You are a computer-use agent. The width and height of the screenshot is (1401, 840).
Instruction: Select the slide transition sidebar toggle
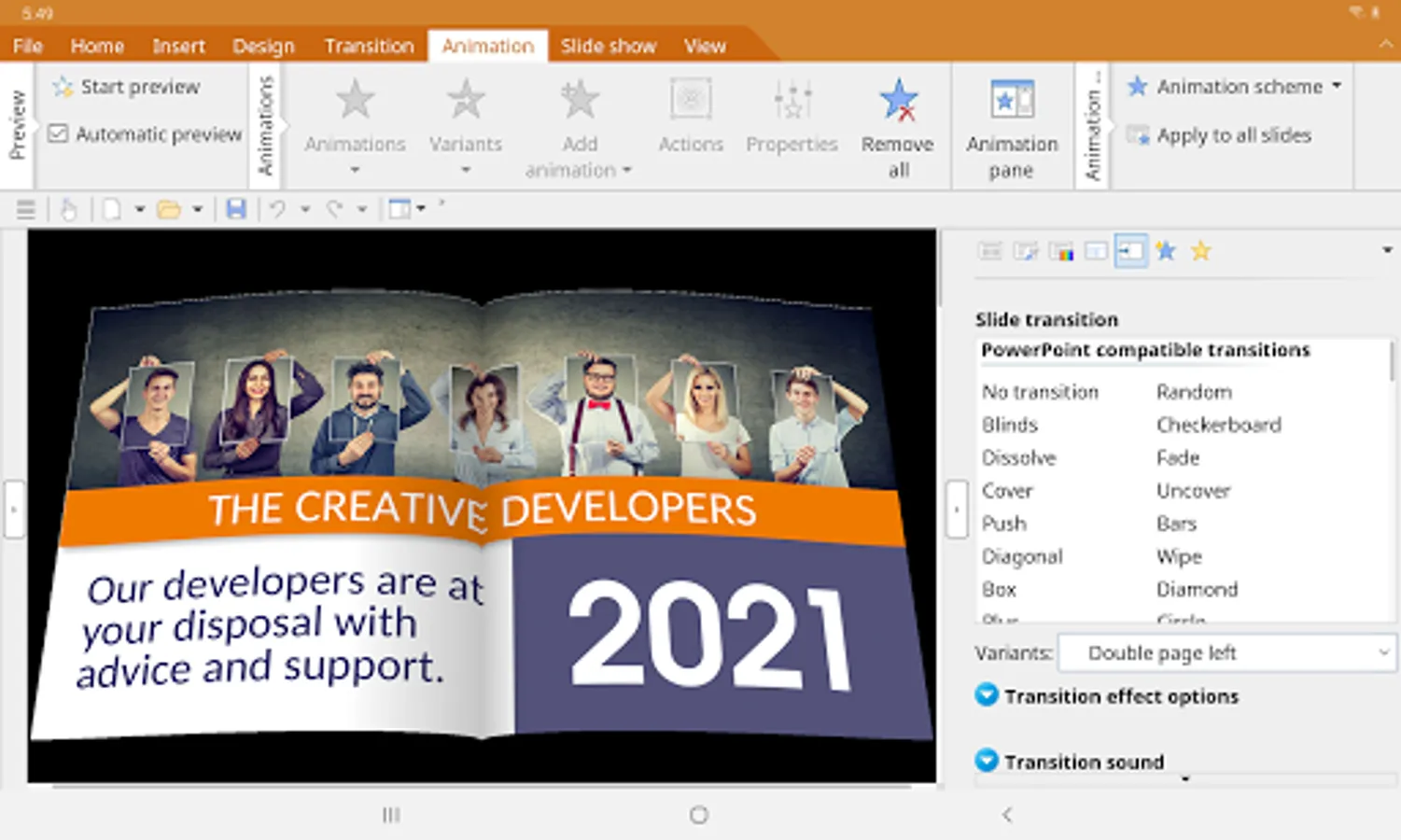(1130, 251)
